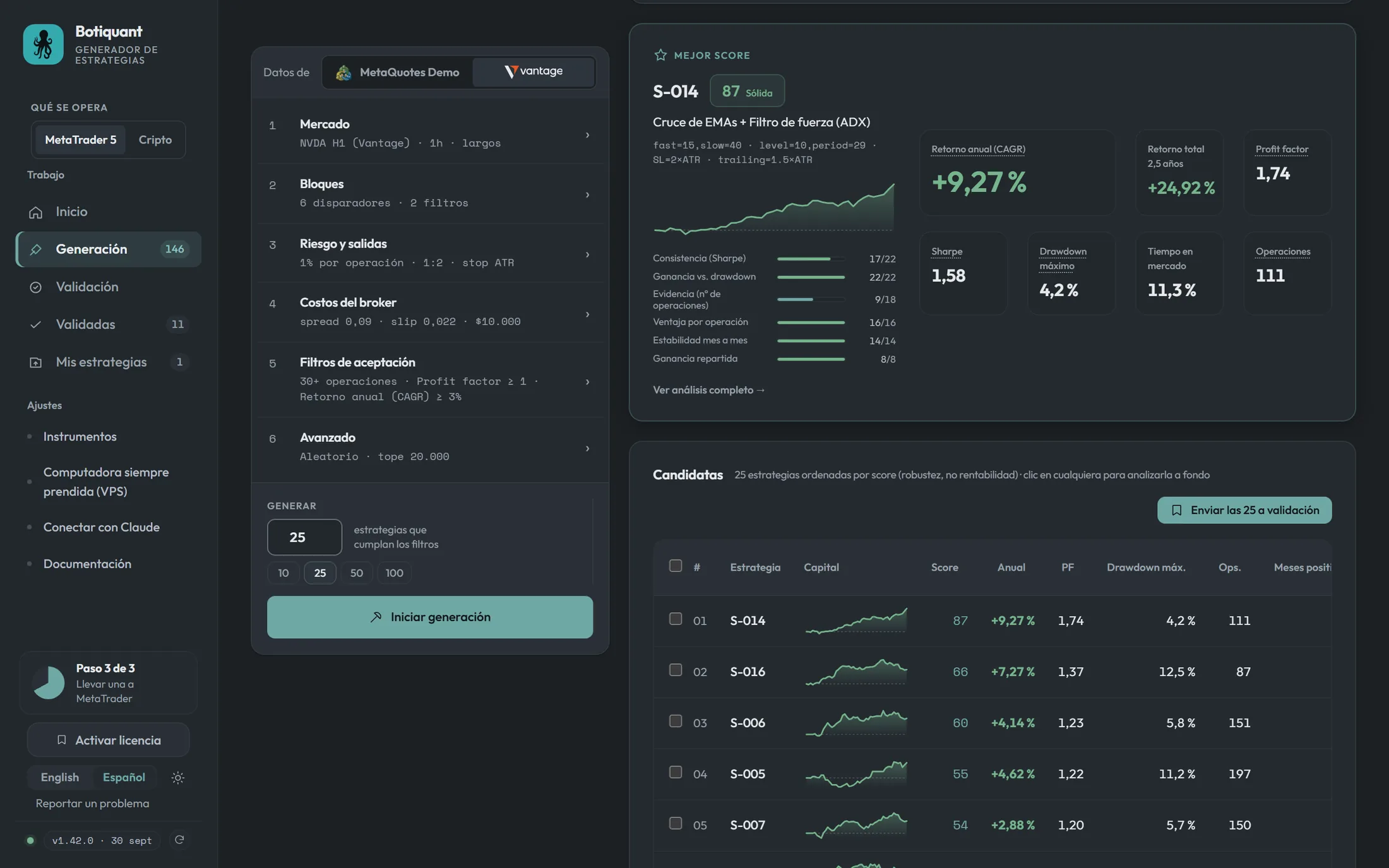Click the Validación check-circle icon
Screen dimensions: 1389x868
tap(35, 287)
